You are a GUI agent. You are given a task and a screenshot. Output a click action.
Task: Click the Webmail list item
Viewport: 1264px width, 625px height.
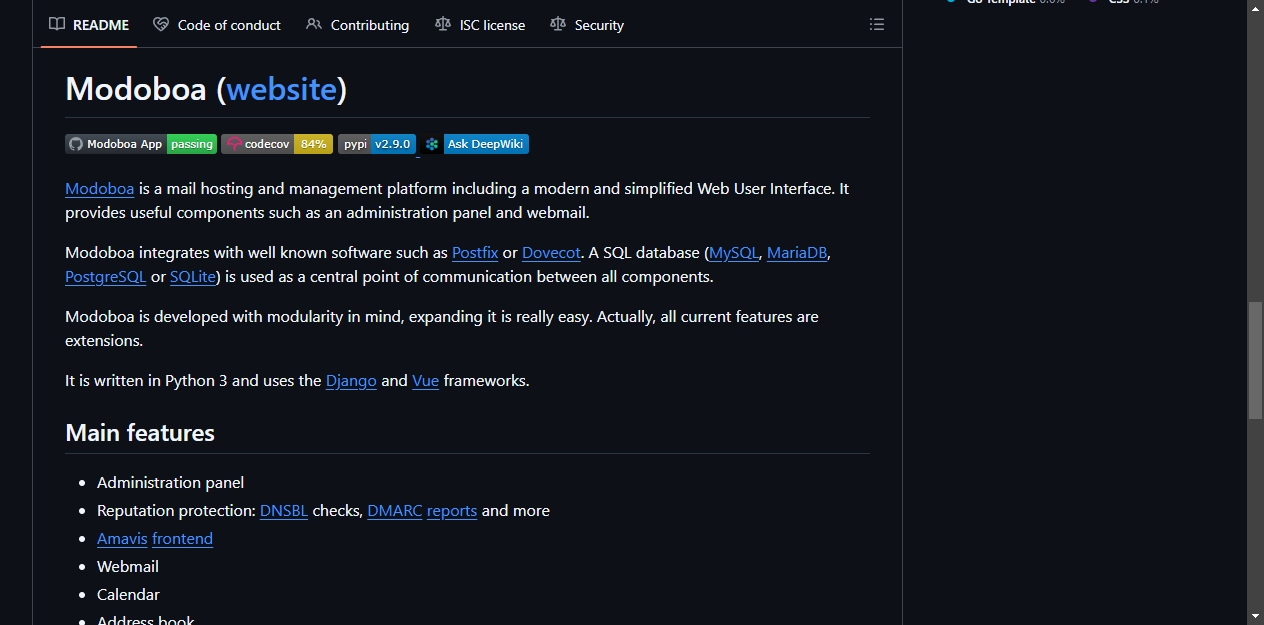click(x=128, y=566)
